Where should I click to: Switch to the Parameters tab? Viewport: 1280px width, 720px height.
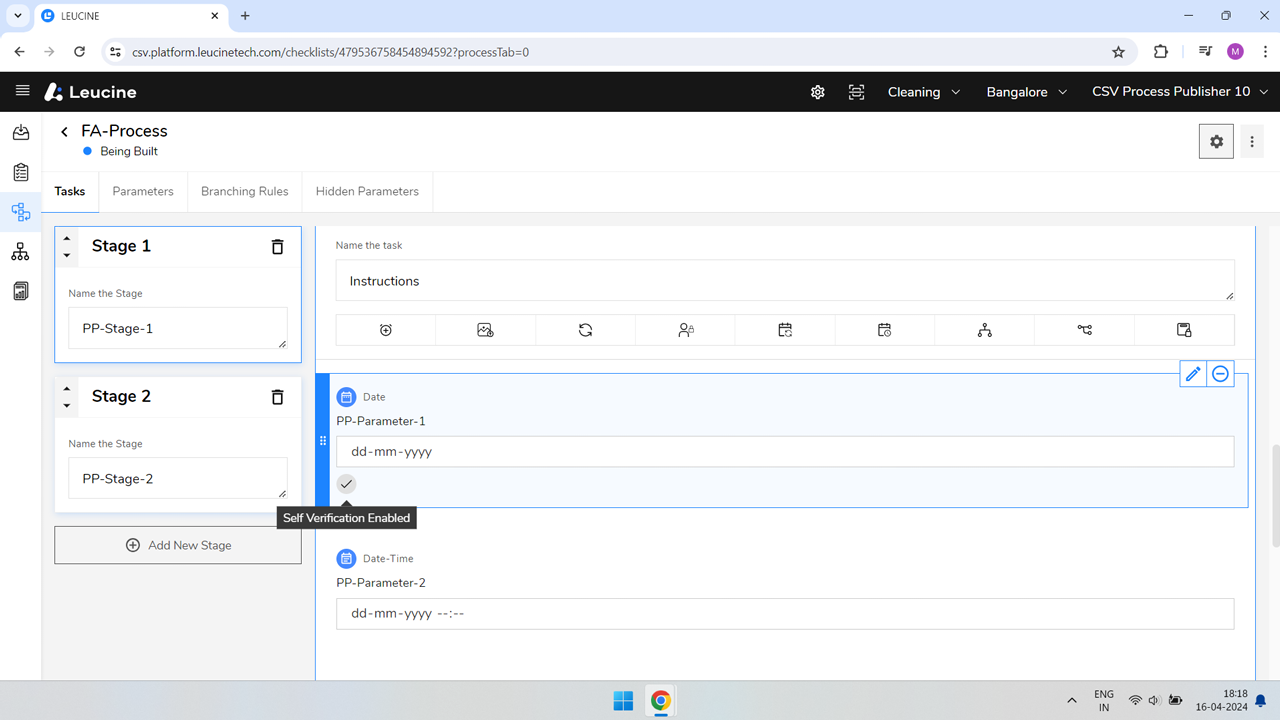(143, 191)
